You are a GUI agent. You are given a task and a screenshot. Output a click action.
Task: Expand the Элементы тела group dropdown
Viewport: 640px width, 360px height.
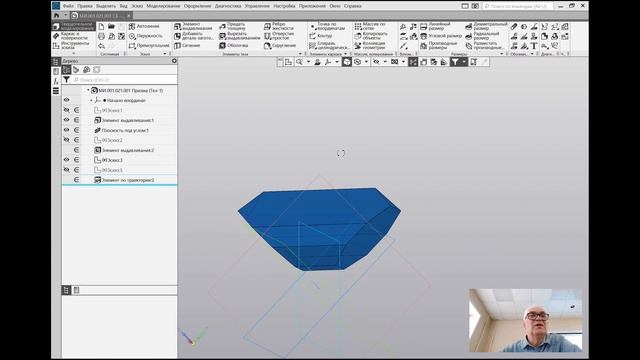tap(300, 54)
